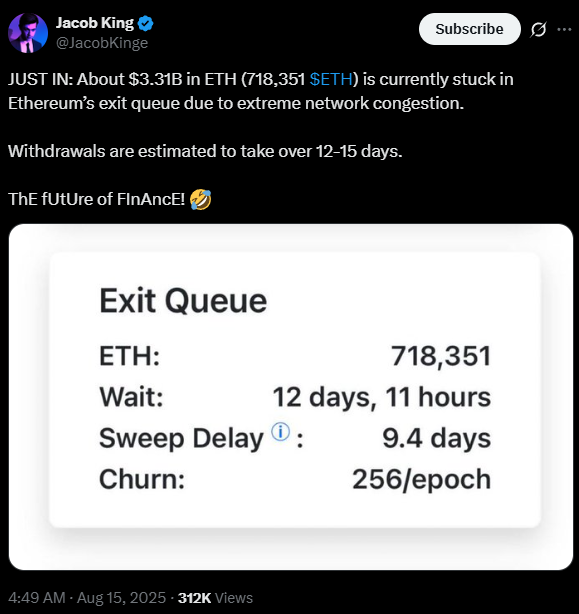Click the 9.4 days sweep delay value
The width and height of the screenshot is (579, 614).
pos(437,438)
